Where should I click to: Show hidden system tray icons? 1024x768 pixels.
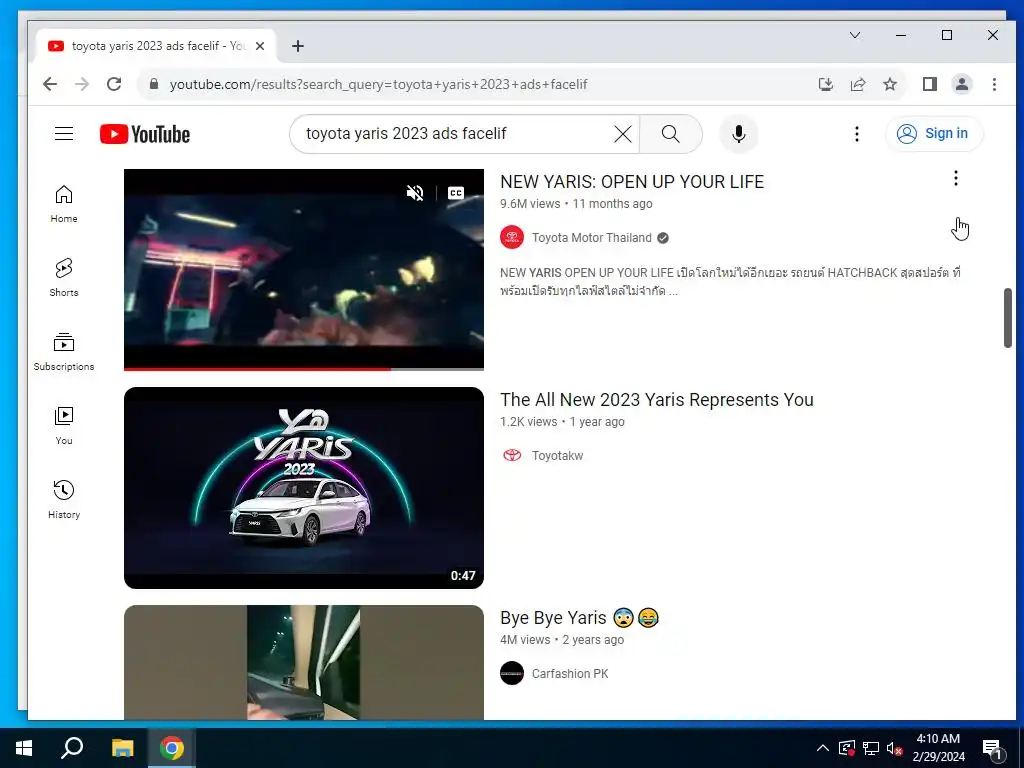click(823, 748)
